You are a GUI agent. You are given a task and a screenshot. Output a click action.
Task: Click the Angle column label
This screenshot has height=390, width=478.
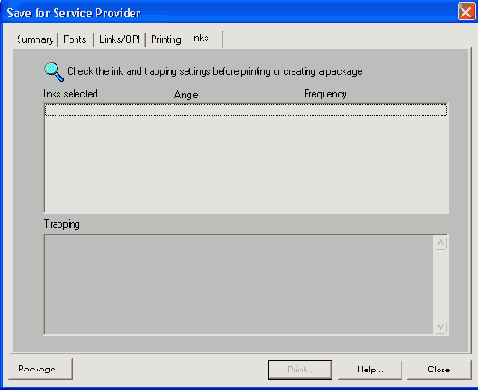click(x=186, y=95)
